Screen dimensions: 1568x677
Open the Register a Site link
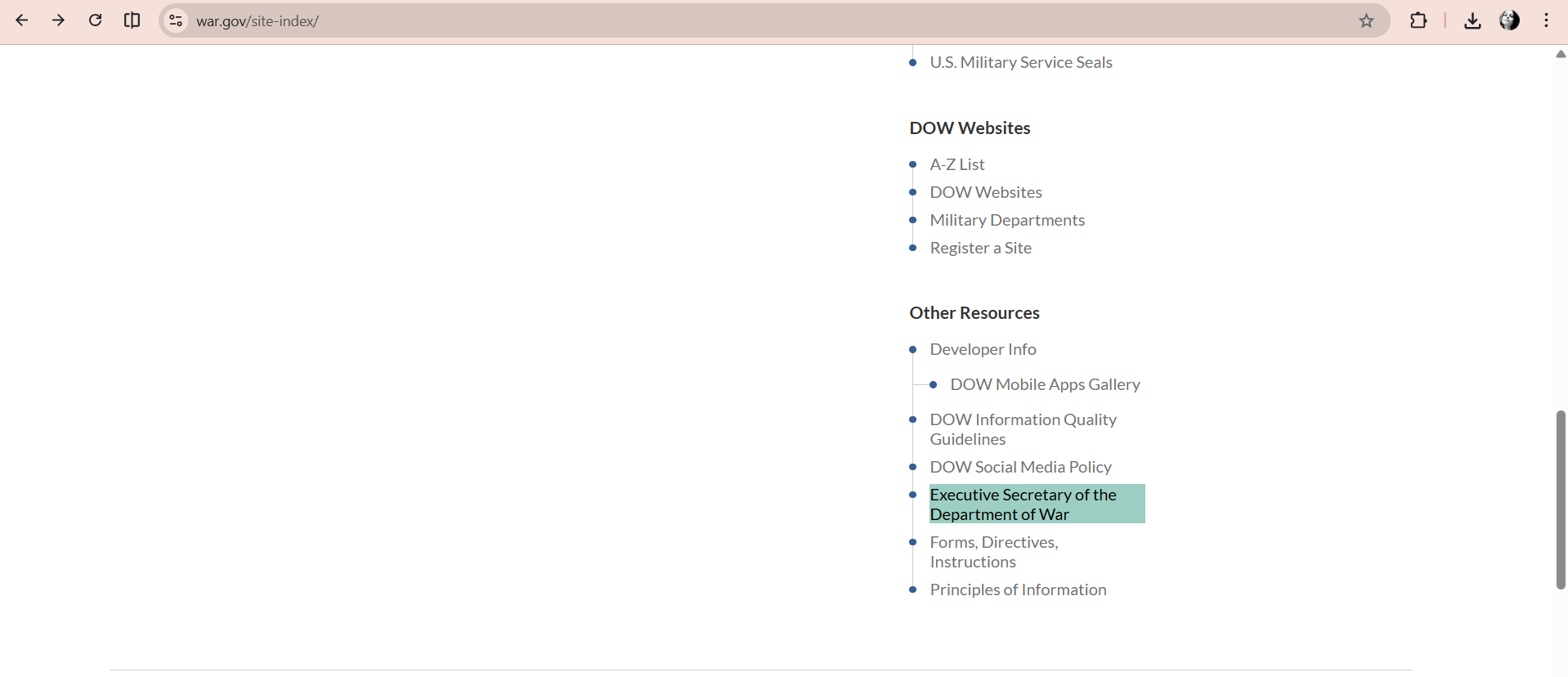(980, 248)
